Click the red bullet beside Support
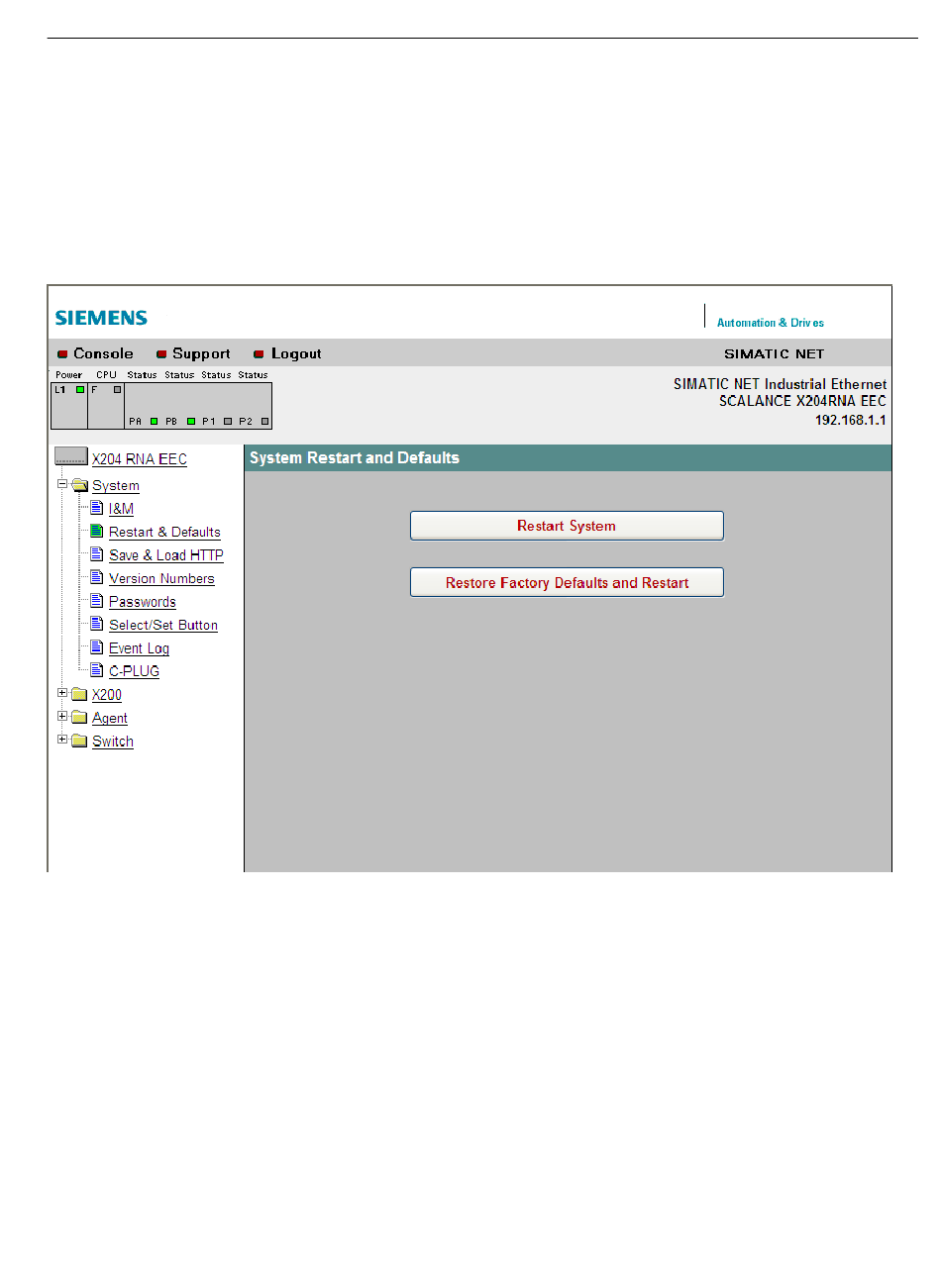This screenshot has width=941, height=1288. [x=161, y=354]
